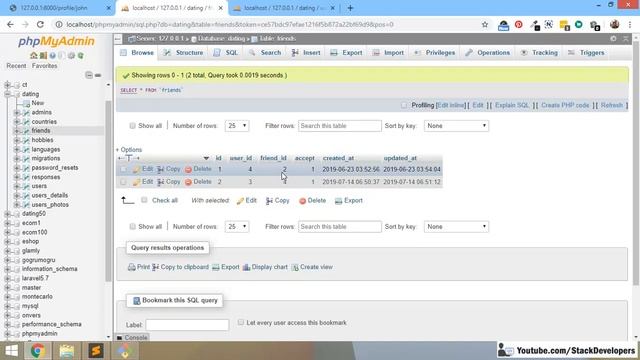Viewport: 640px width, 360px height.
Task: Click the Edit inline link
Action: tap(451, 105)
